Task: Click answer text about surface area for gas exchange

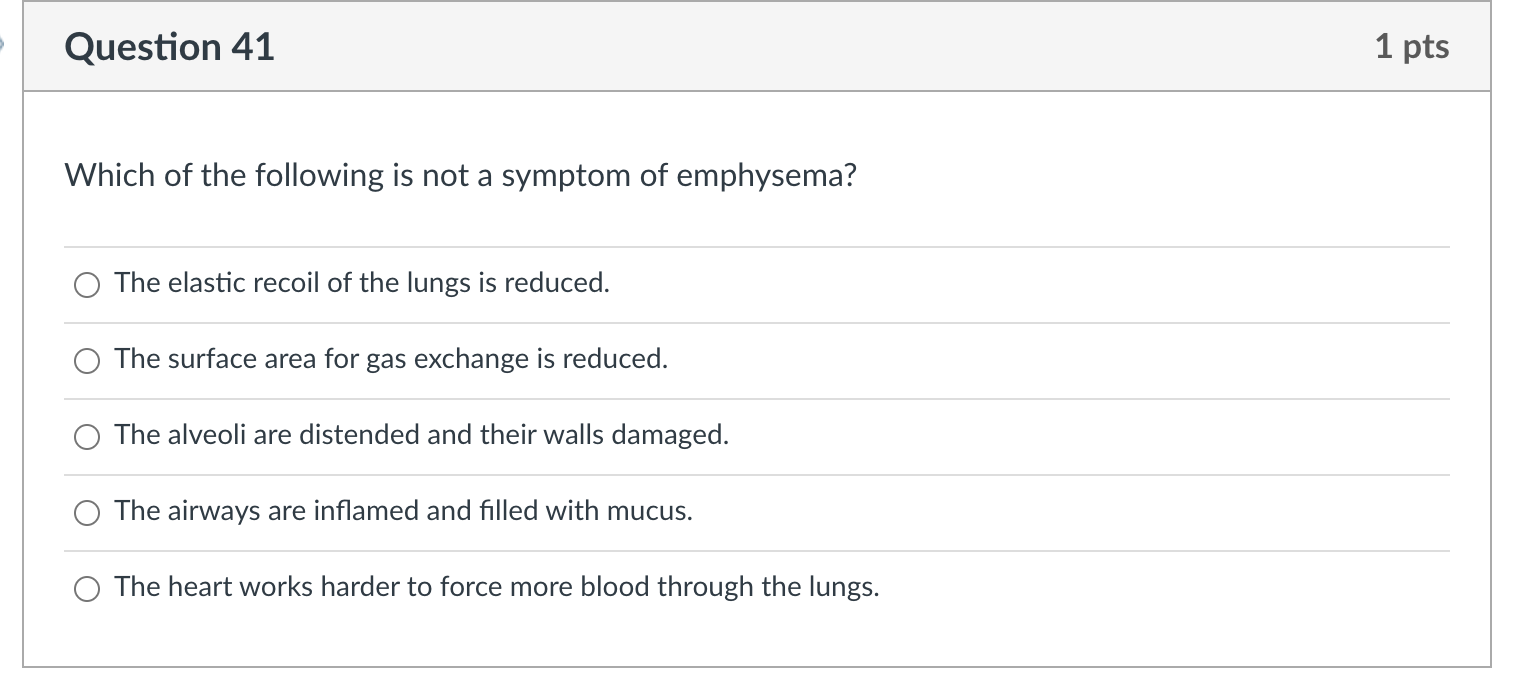Action: (390, 360)
